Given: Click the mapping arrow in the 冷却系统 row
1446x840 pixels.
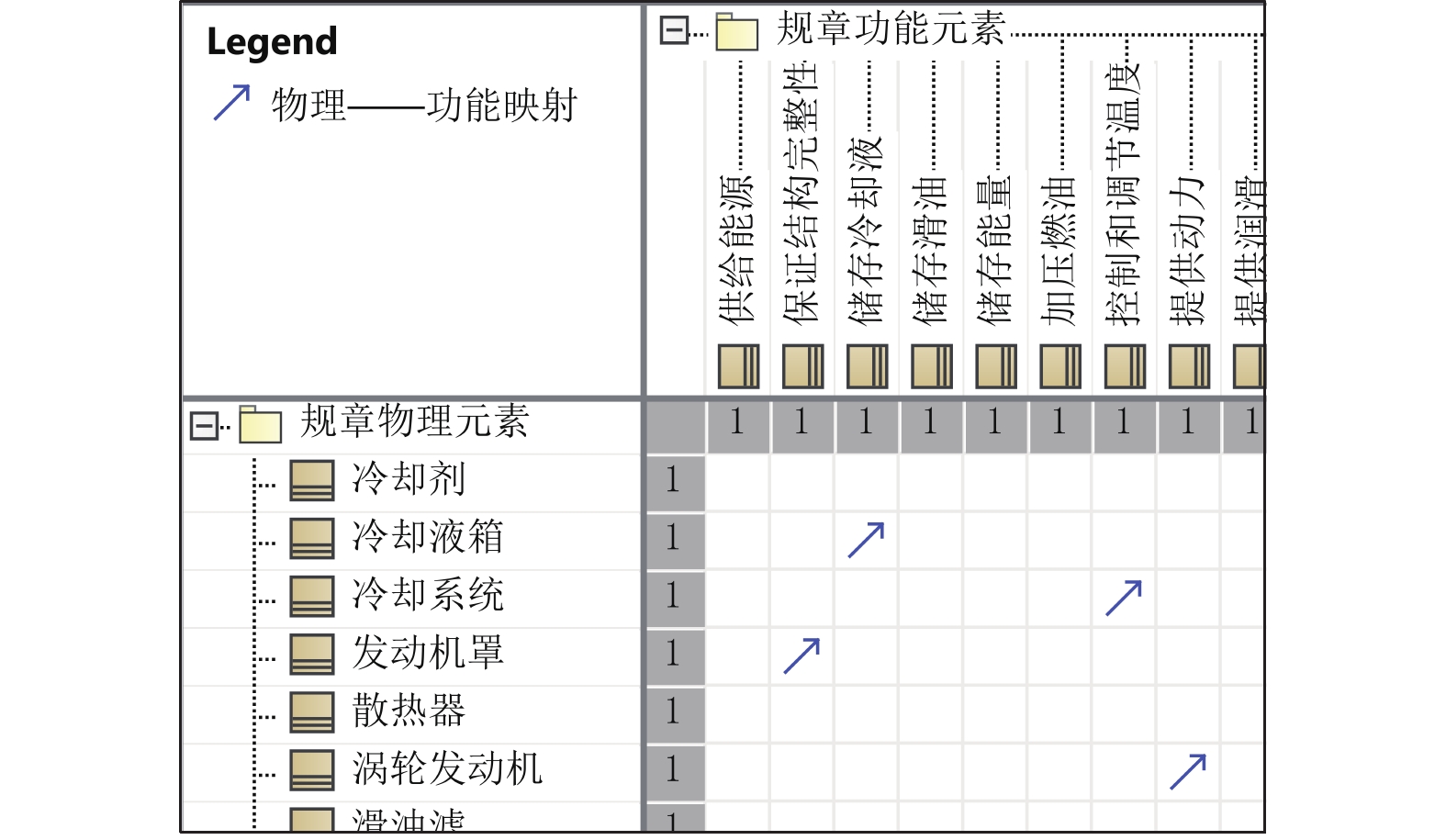Looking at the screenshot, I should click(x=1124, y=598).
